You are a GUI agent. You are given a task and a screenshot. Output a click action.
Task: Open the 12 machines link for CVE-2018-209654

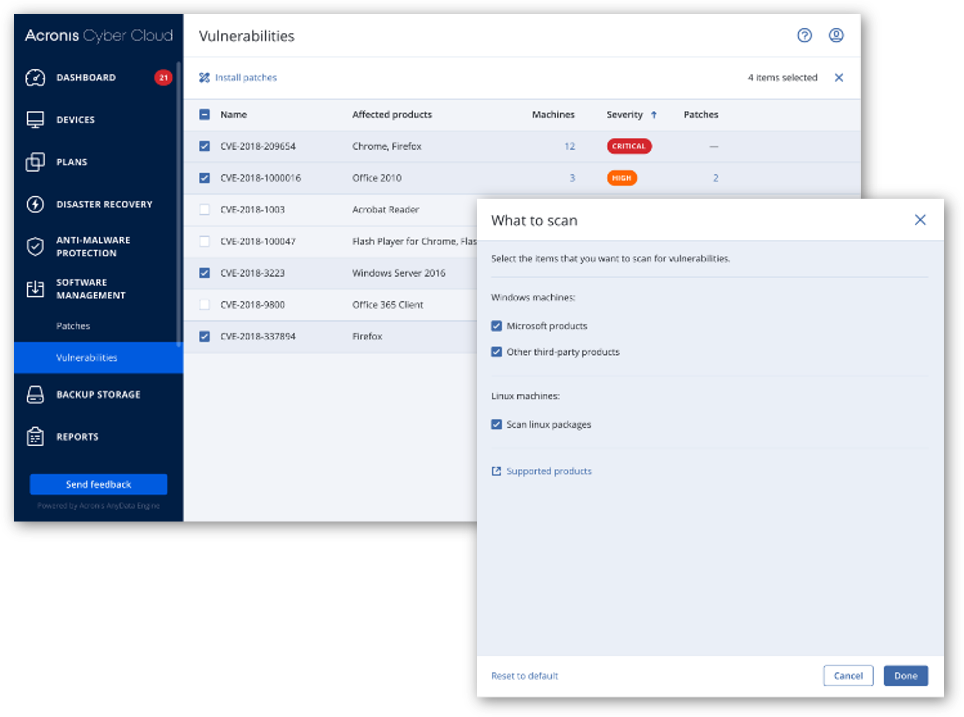point(569,146)
